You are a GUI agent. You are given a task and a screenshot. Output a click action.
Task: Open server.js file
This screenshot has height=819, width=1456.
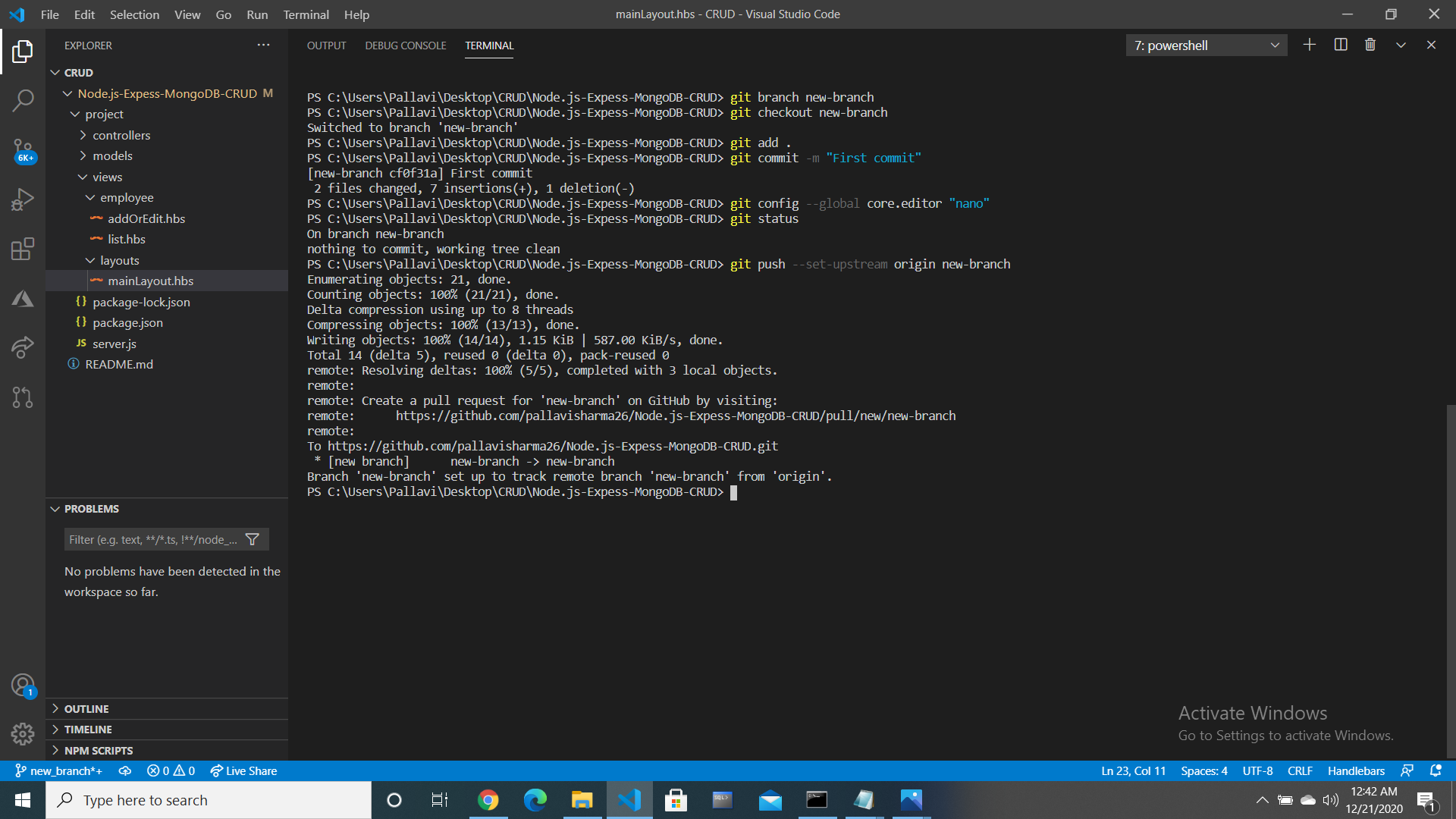[x=167, y=344]
